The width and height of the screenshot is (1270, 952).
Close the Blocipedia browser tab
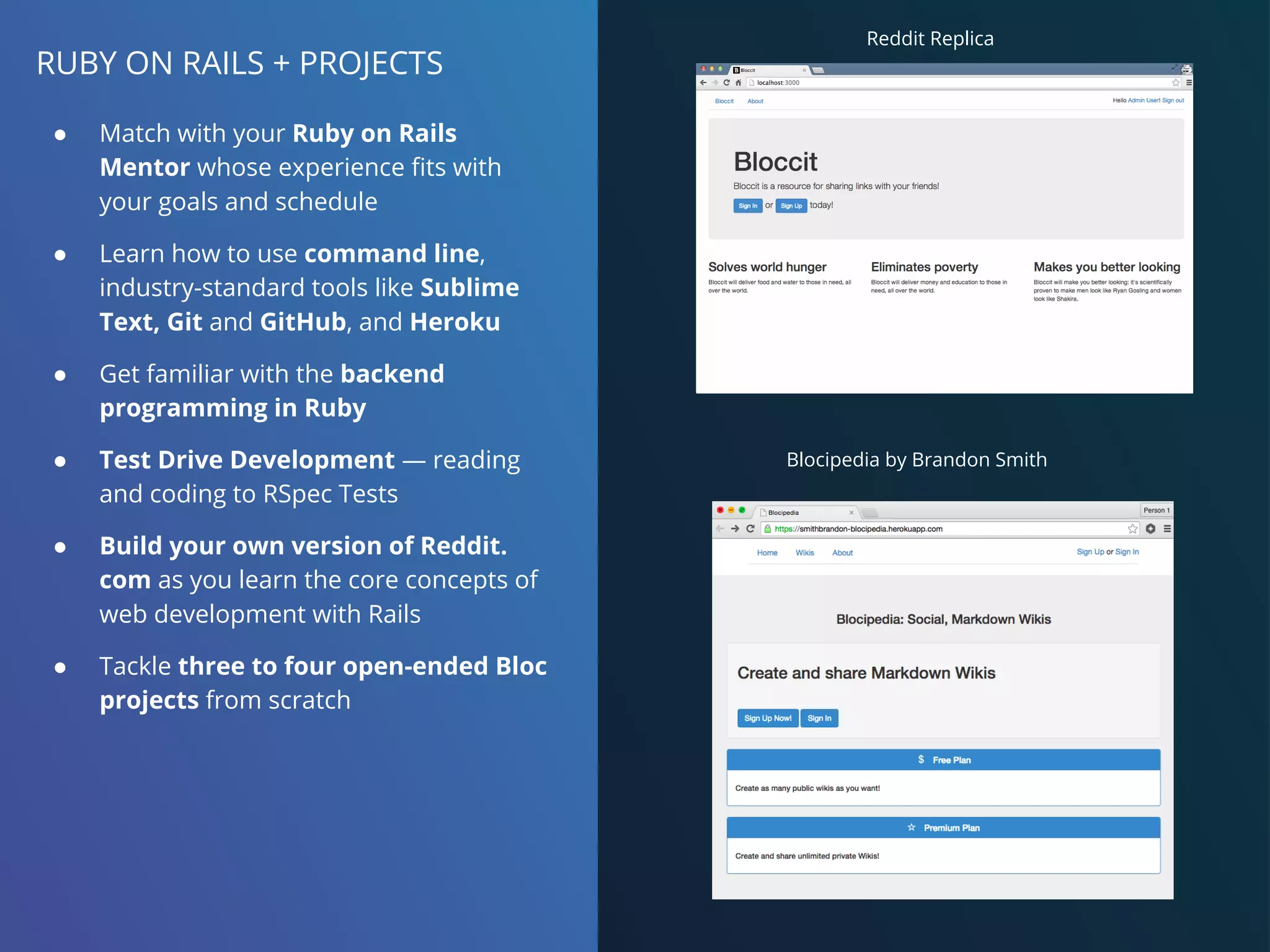click(851, 513)
